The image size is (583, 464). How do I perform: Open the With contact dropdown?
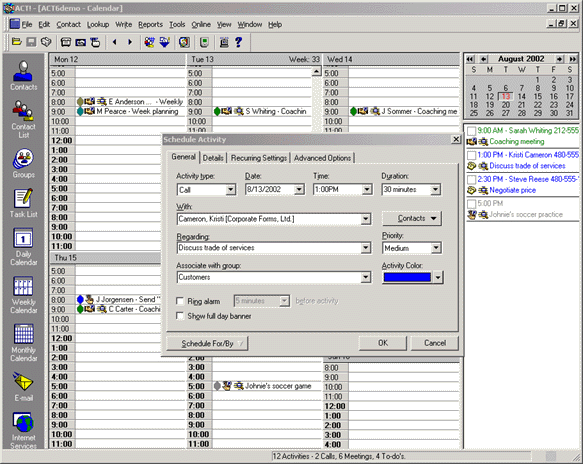pos(366,219)
